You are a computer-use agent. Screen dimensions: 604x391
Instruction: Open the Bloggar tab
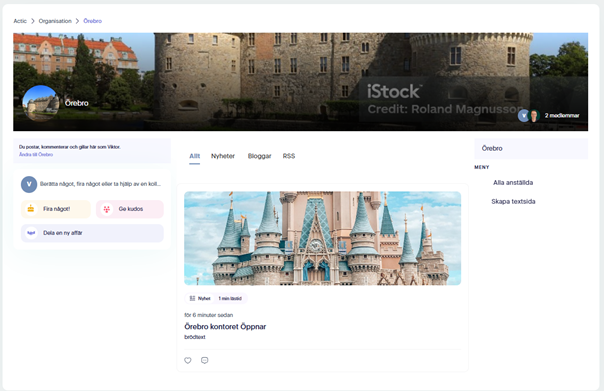click(259, 156)
